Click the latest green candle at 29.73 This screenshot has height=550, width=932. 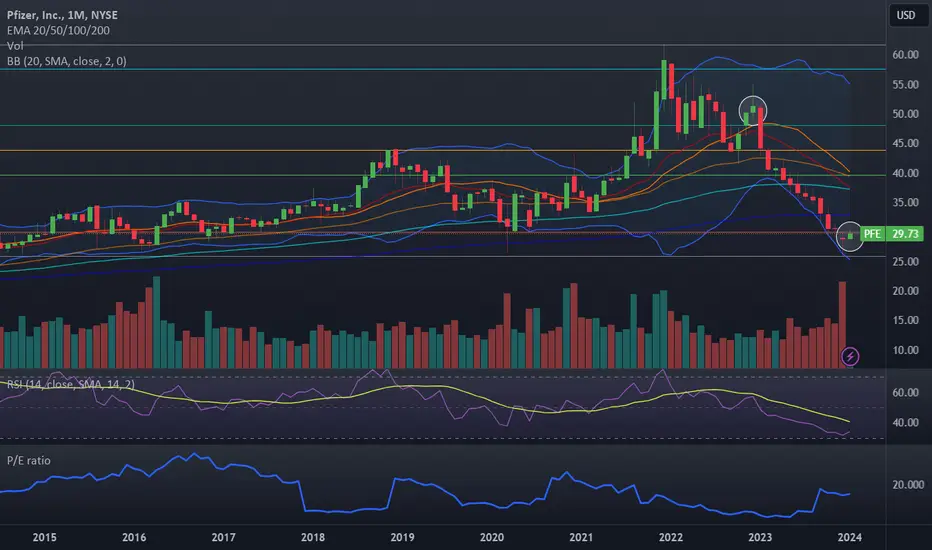pos(850,236)
